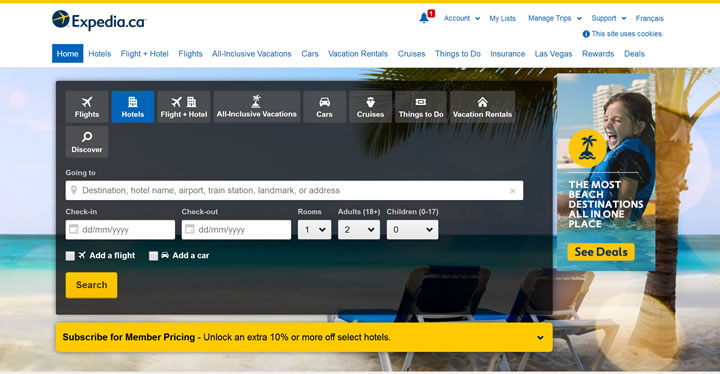Click the cookies info icon
Image resolution: width=720 pixels, height=374 pixels.
(586, 34)
